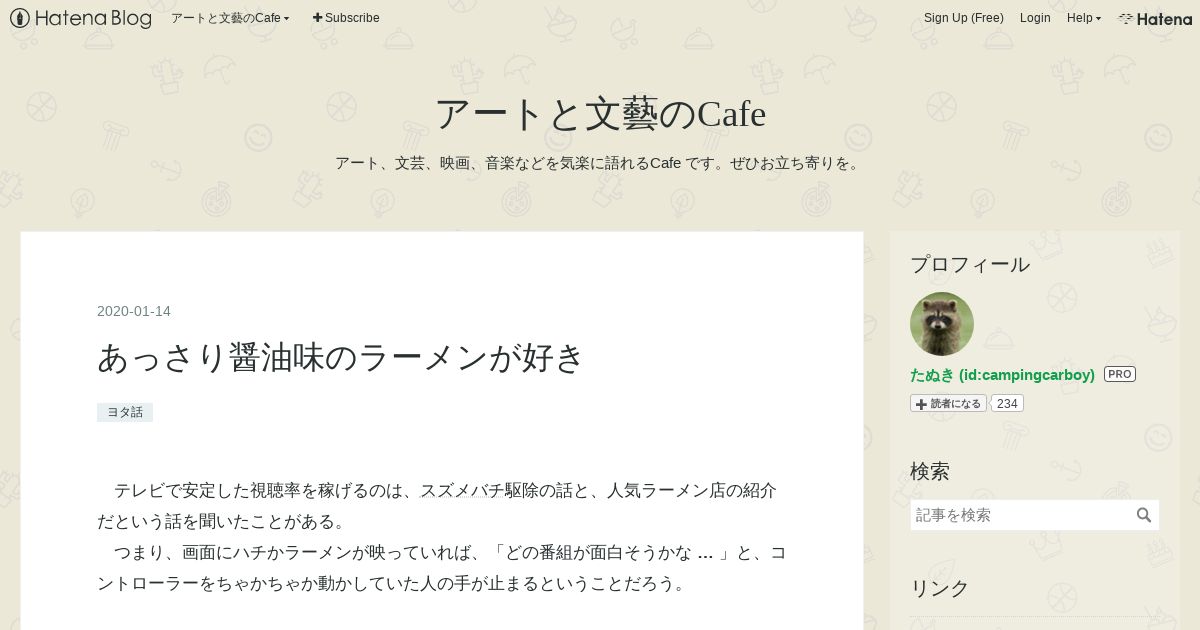Click the raccoon profile avatar
This screenshot has width=1200, height=630.
coord(942,324)
